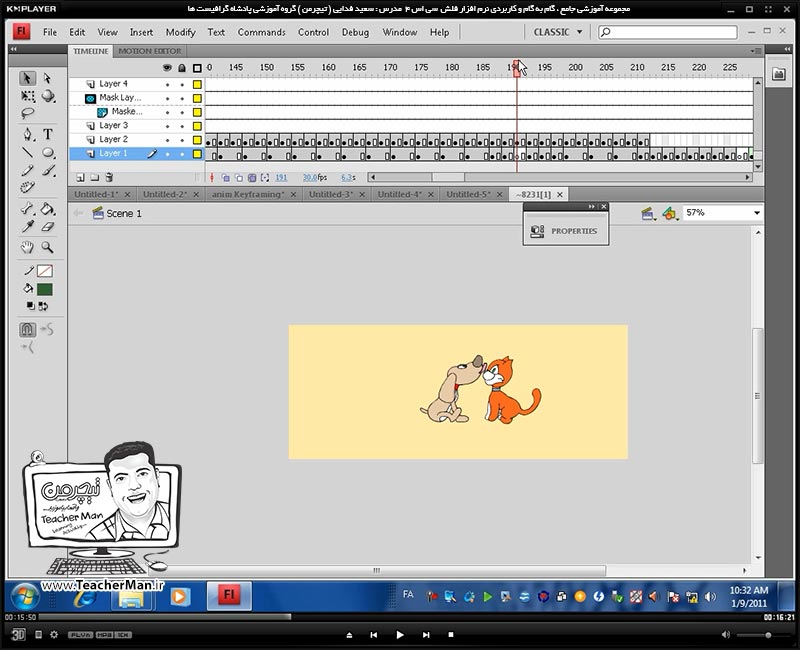Viewport: 800px width, 650px height.
Task: Open the timeline panel options menu
Action: (756, 51)
